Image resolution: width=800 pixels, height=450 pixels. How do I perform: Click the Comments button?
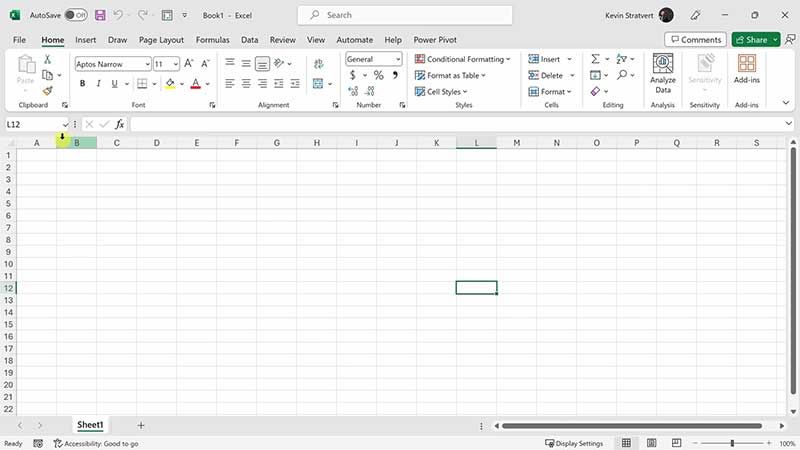pos(695,39)
